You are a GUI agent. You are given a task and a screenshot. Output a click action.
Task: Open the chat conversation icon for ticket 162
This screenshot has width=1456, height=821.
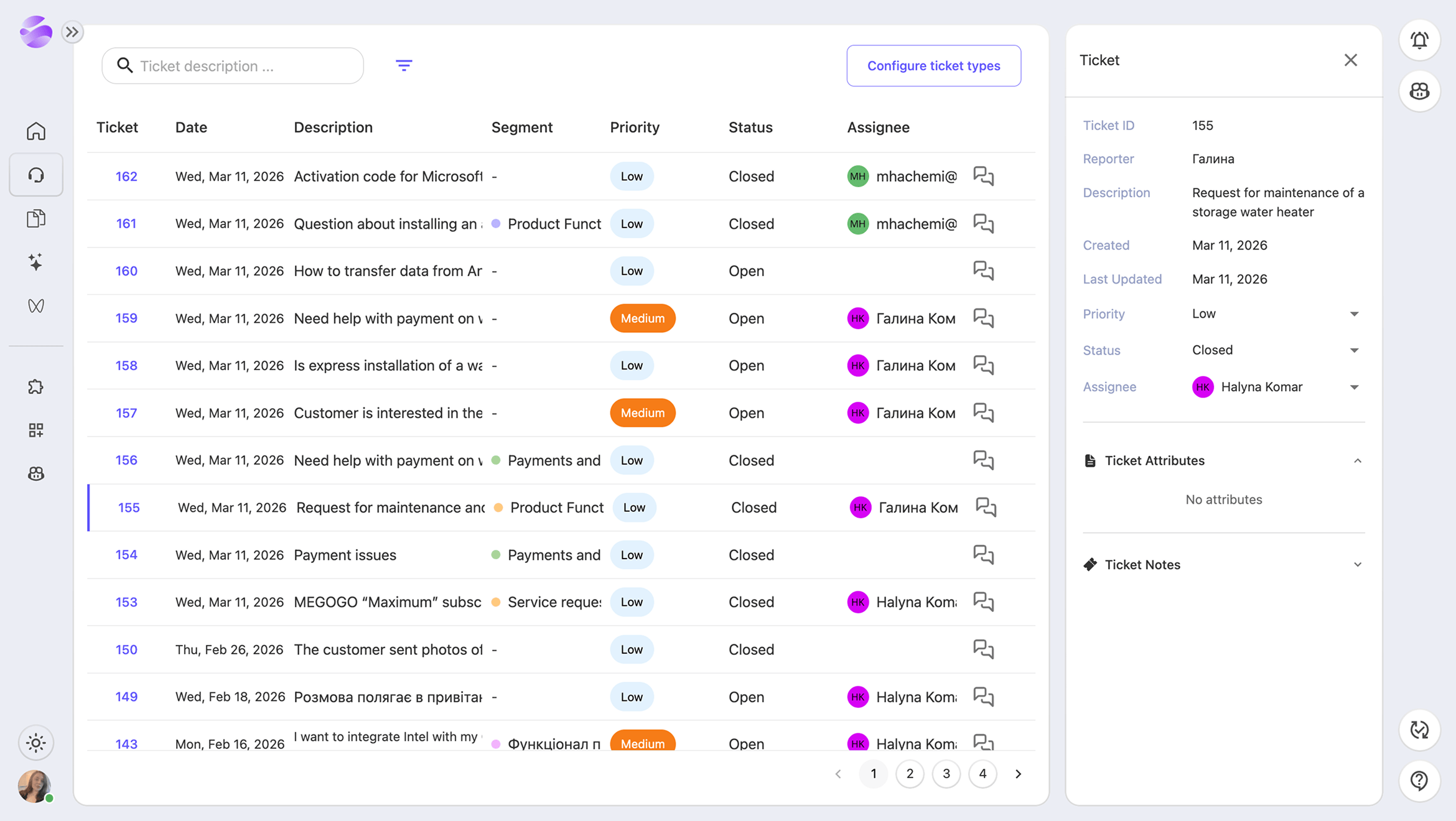coord(983,176)
